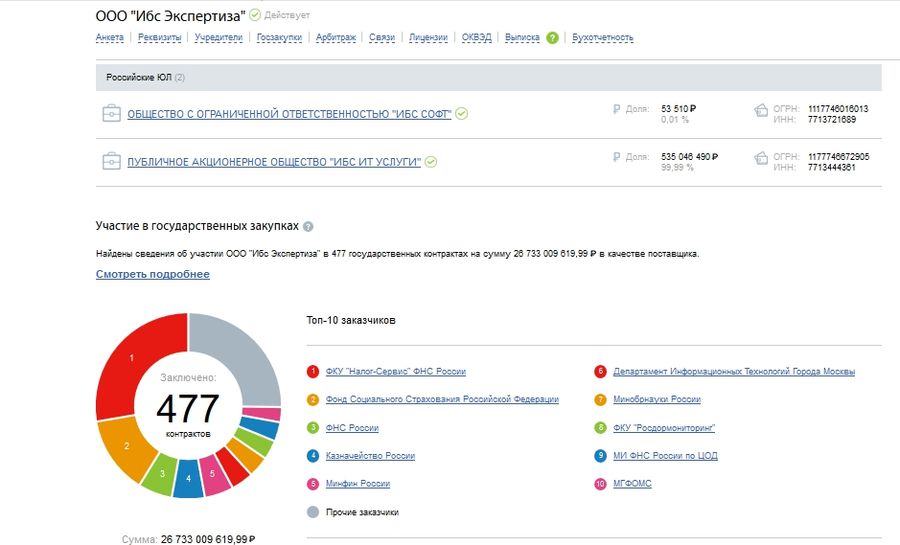Click red legend marker number 6

tap(600, 372)
